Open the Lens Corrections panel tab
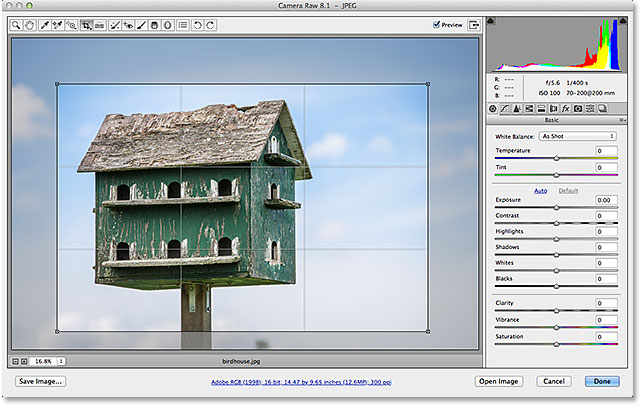 (x=553, y=109)
